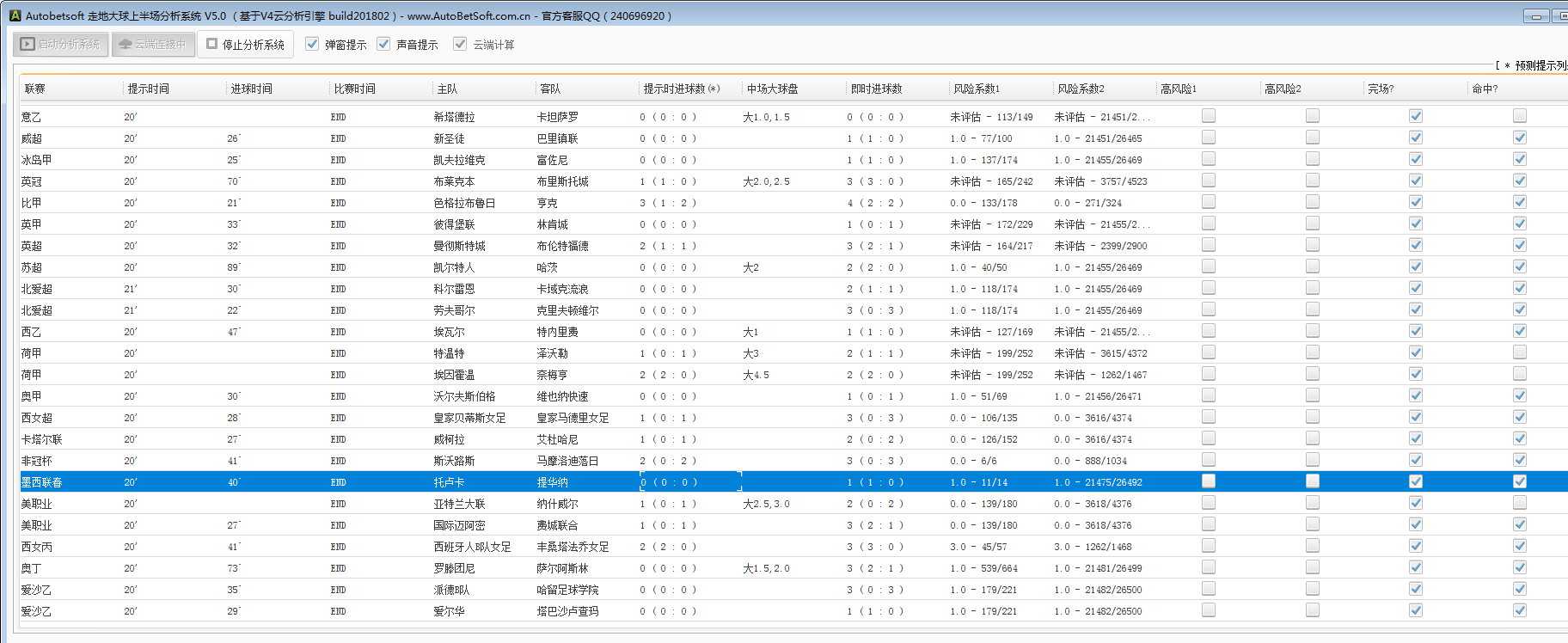Click the 启动分析系统 start button
Image resolution: width=1568 pixels, height=643 pixels.
pyautogui.click(x=60, y=44)
